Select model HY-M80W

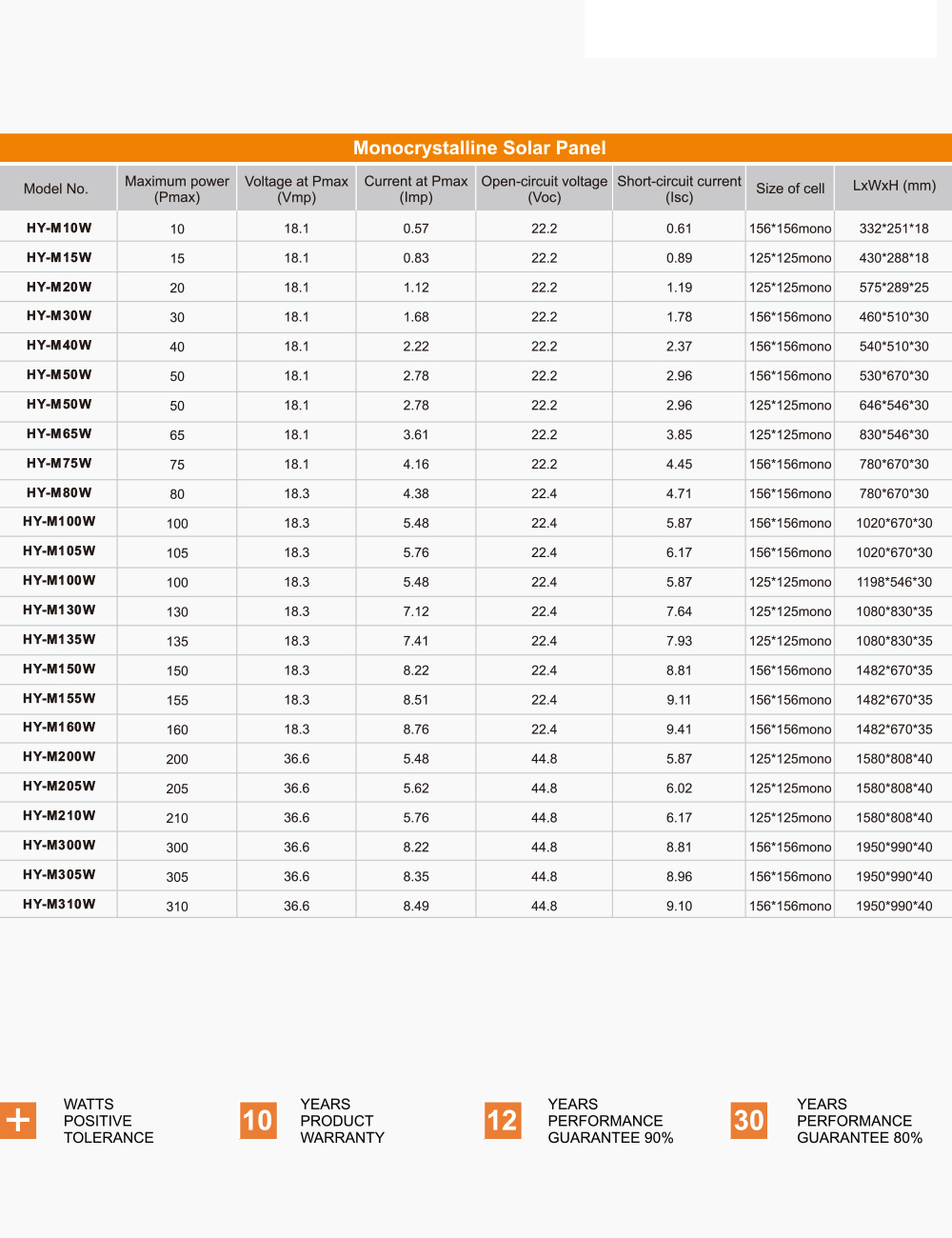[59, 492]
